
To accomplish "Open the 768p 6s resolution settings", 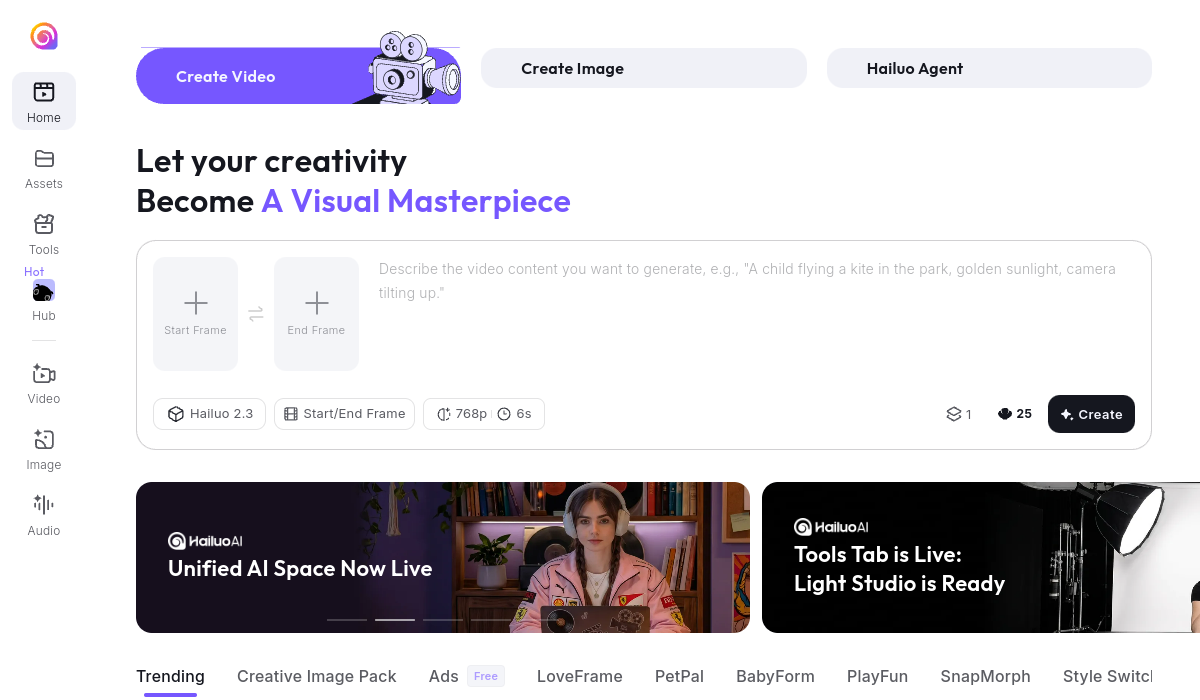I will point(484,414).
